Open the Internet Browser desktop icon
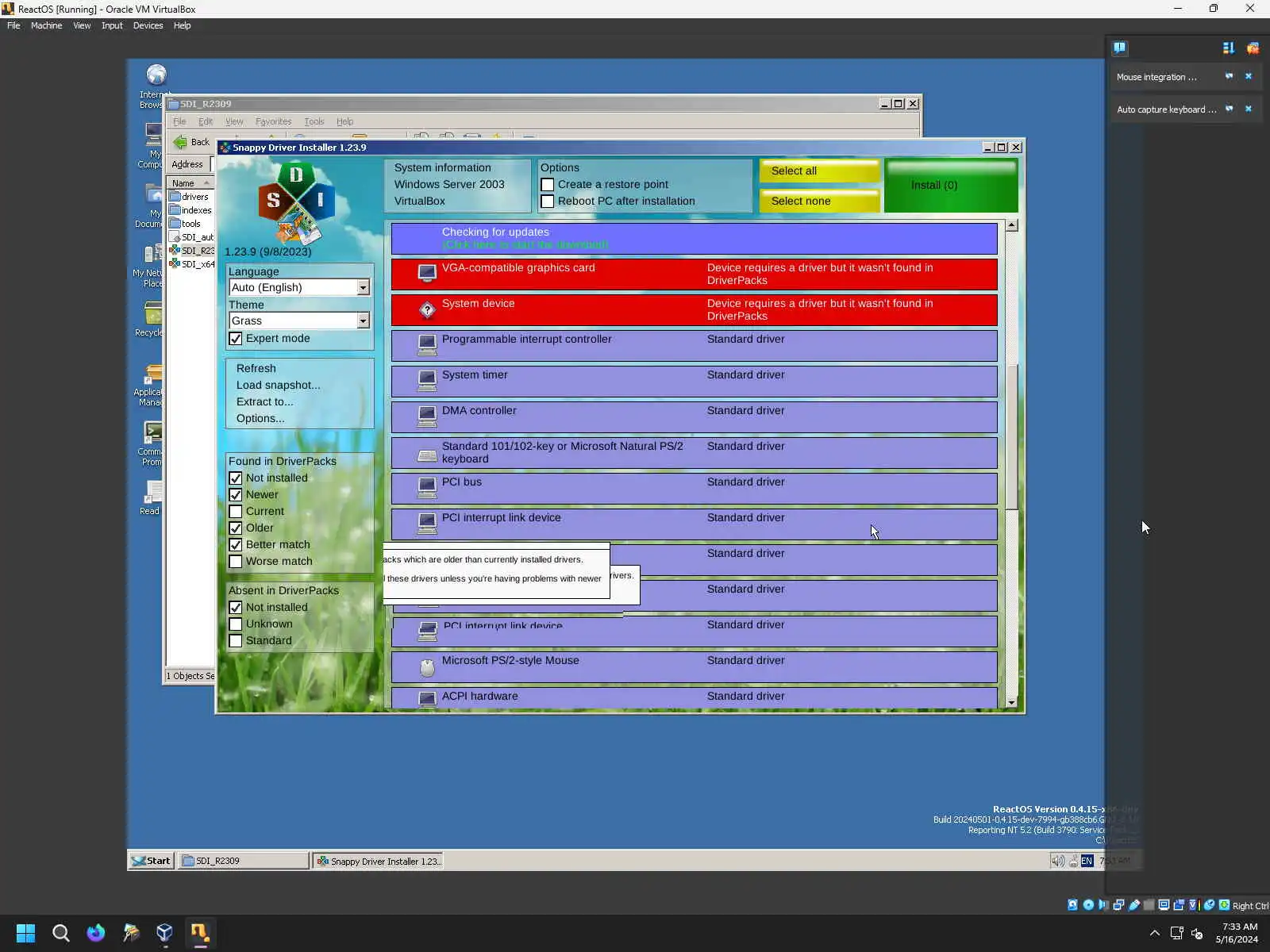Viewport: 1270px width, 952px height. pyautogui.click(x=156, y=75)
